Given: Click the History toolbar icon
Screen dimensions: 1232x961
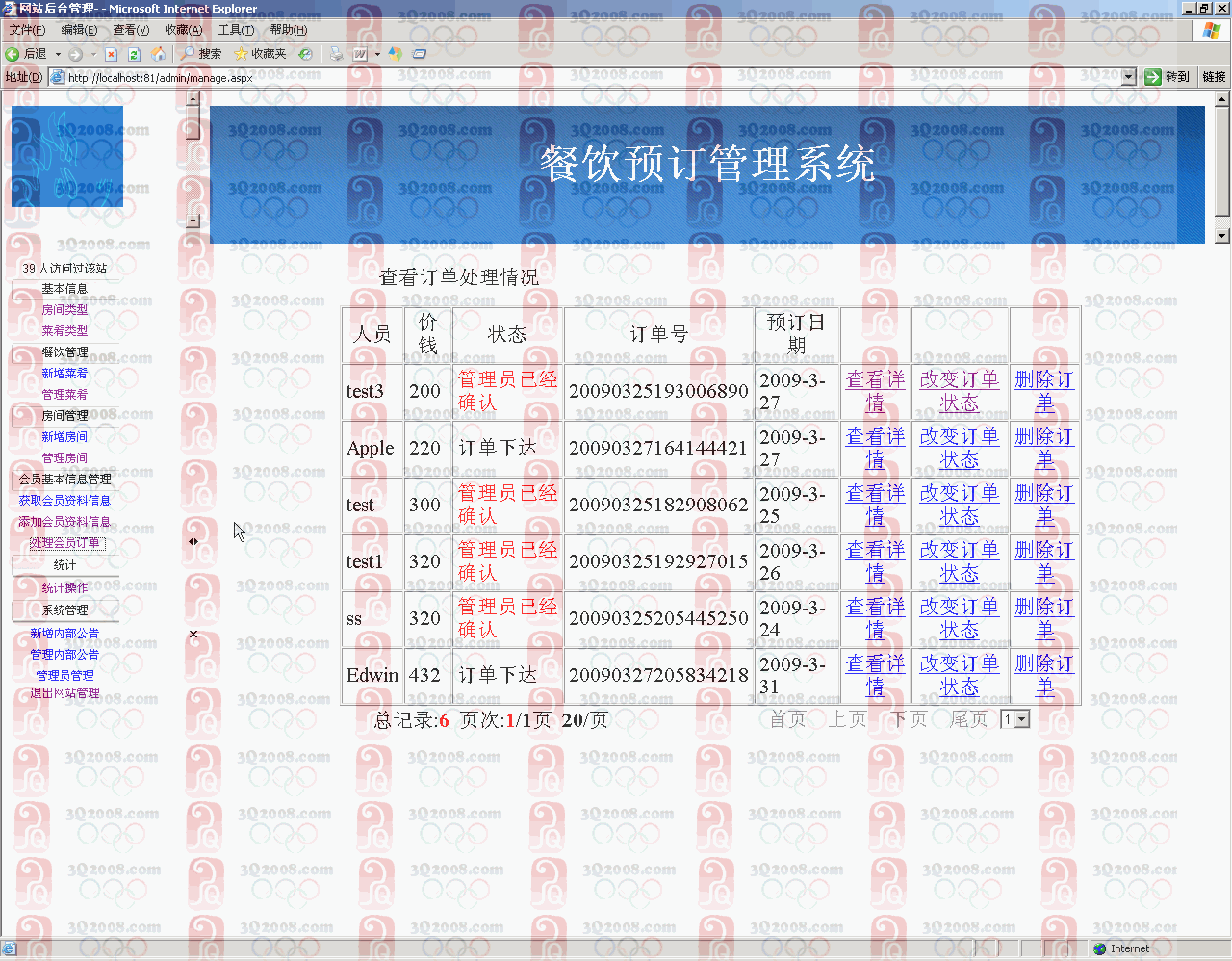Looking at the screenshot, I should coord(305,54).
